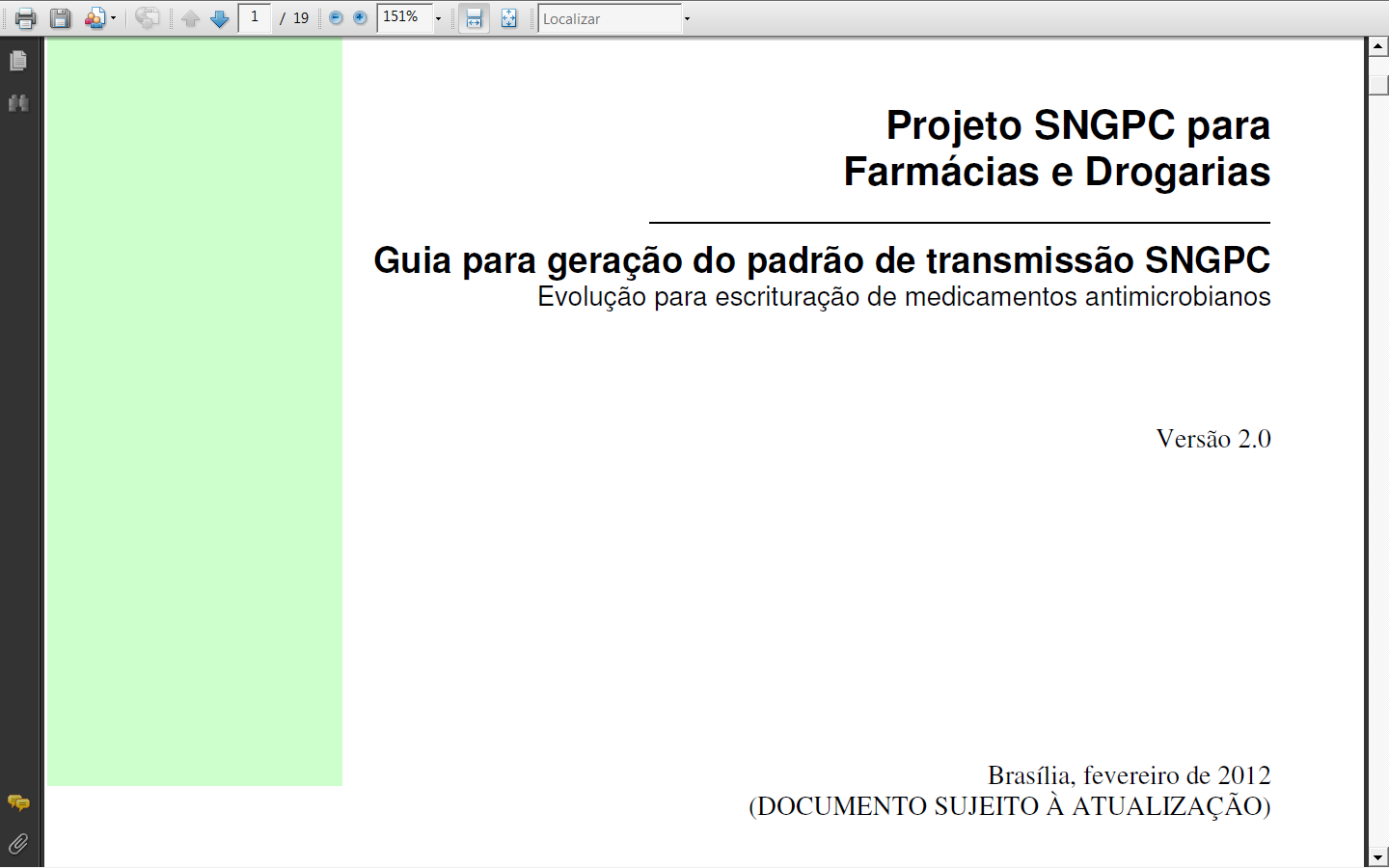Viewport: 1389px width, 868px height.
Task: Zoom in using the plus button
Action: (x=360, y=18)
